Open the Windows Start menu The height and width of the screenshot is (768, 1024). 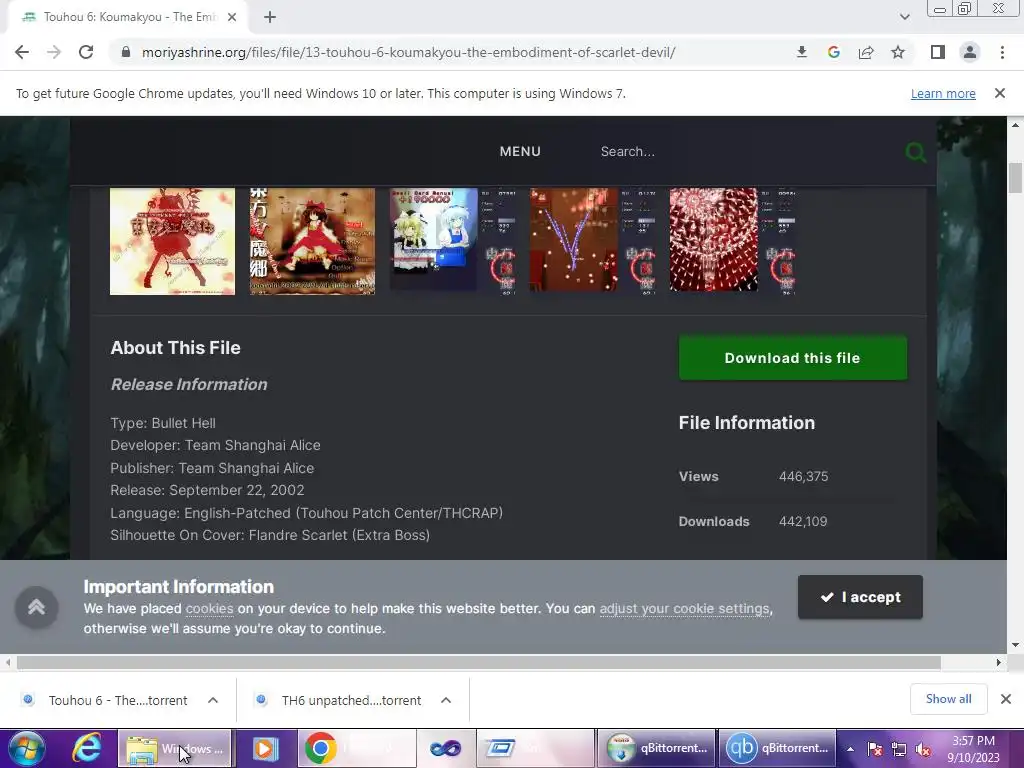[26, 748]
